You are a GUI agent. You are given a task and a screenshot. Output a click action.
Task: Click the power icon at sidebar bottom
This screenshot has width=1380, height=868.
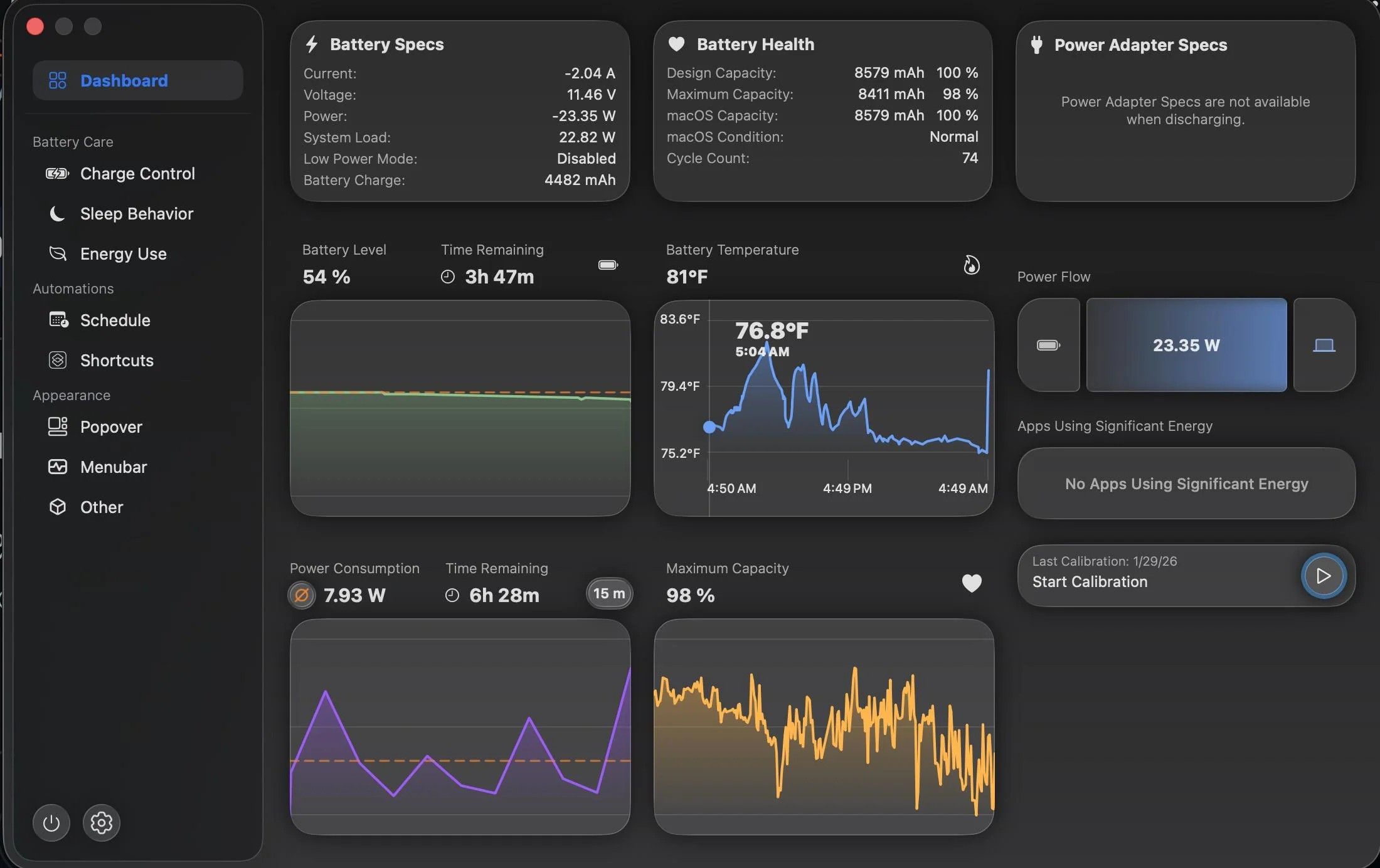pos(51,822)
